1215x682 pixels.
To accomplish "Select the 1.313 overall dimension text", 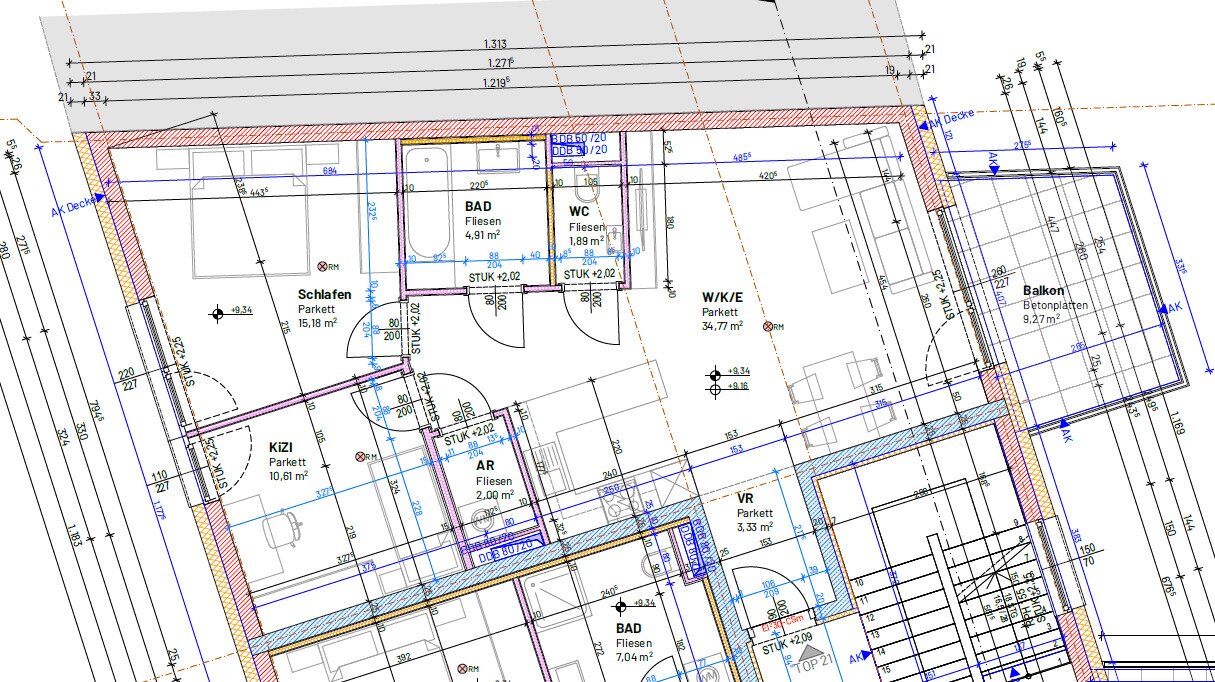I will click(497, 43).
